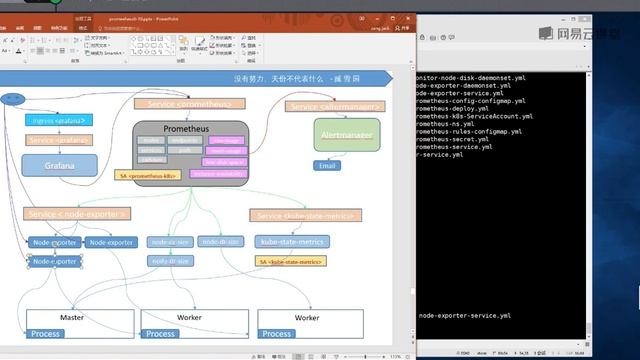Click the zoom in plus button
Screen dimensions: 640x360
384,357
